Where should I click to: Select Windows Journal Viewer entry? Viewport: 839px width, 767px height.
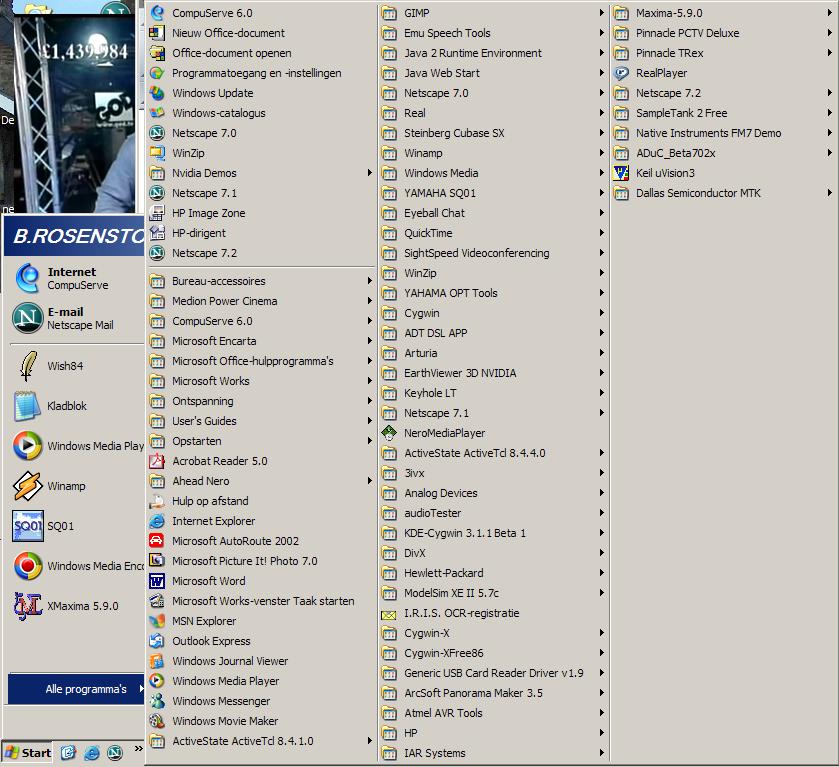point(261,661)
